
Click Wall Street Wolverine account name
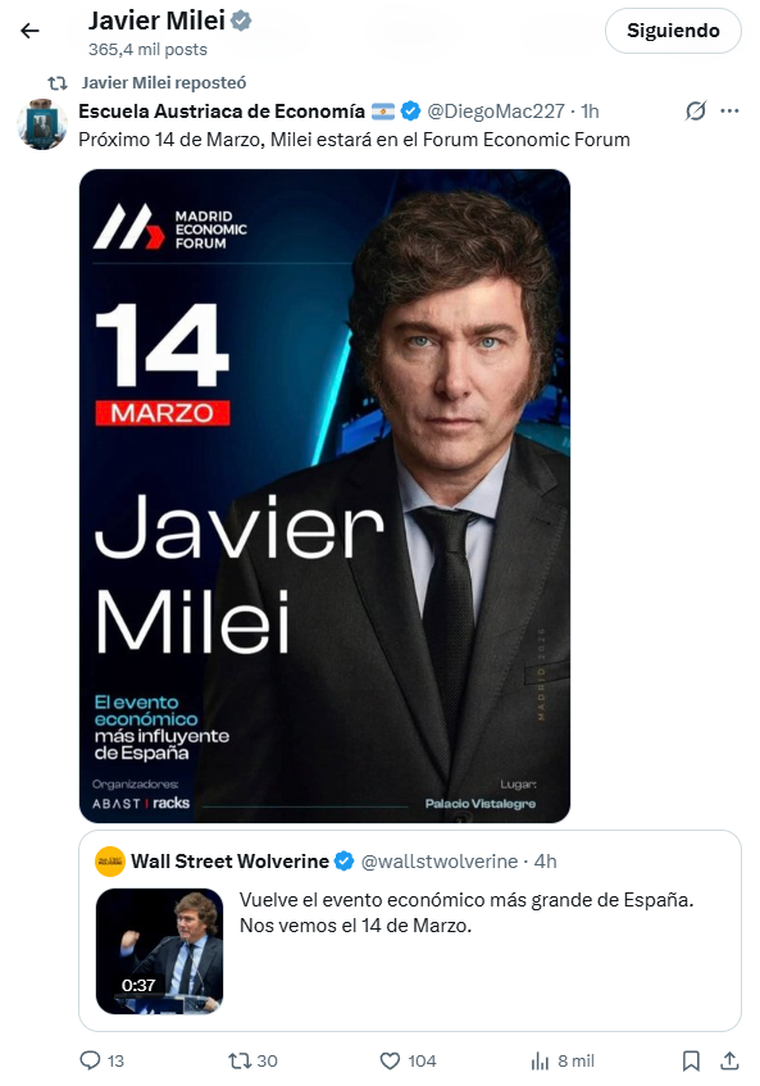(x=230, y=861)
